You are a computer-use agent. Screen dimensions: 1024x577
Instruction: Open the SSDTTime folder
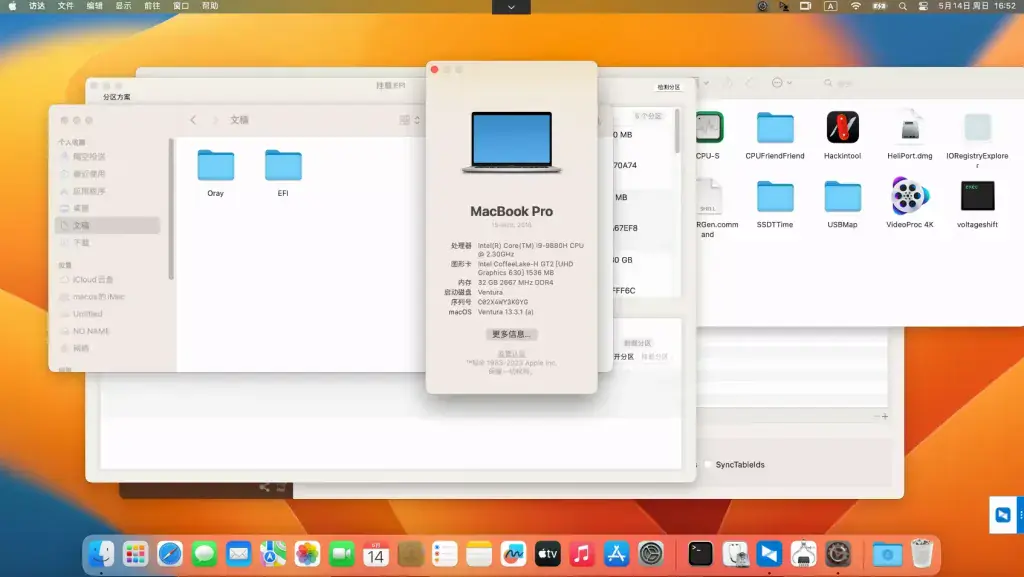click(x=775, y=196)
